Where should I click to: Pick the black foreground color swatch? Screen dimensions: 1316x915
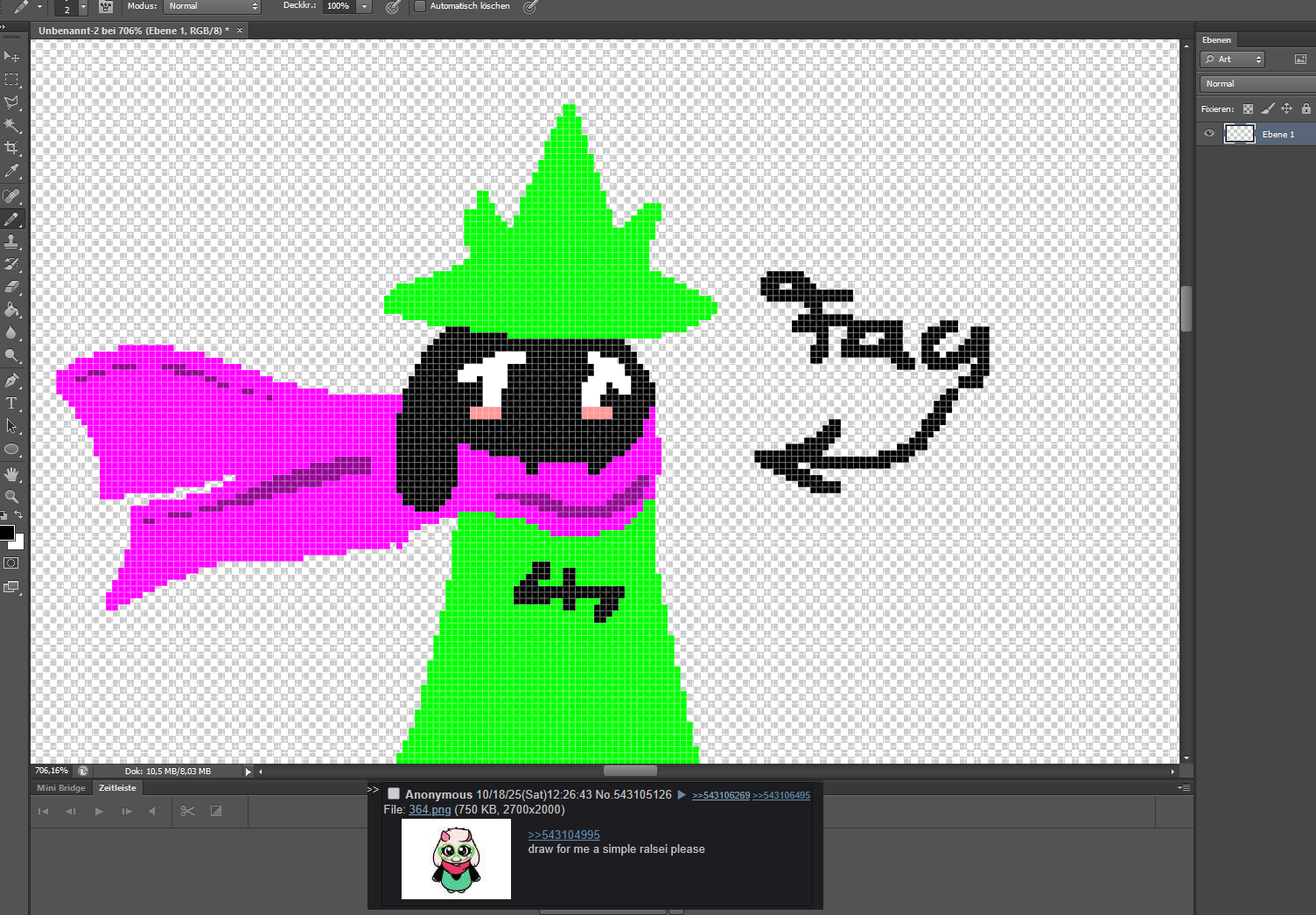[x=6, y=532]
